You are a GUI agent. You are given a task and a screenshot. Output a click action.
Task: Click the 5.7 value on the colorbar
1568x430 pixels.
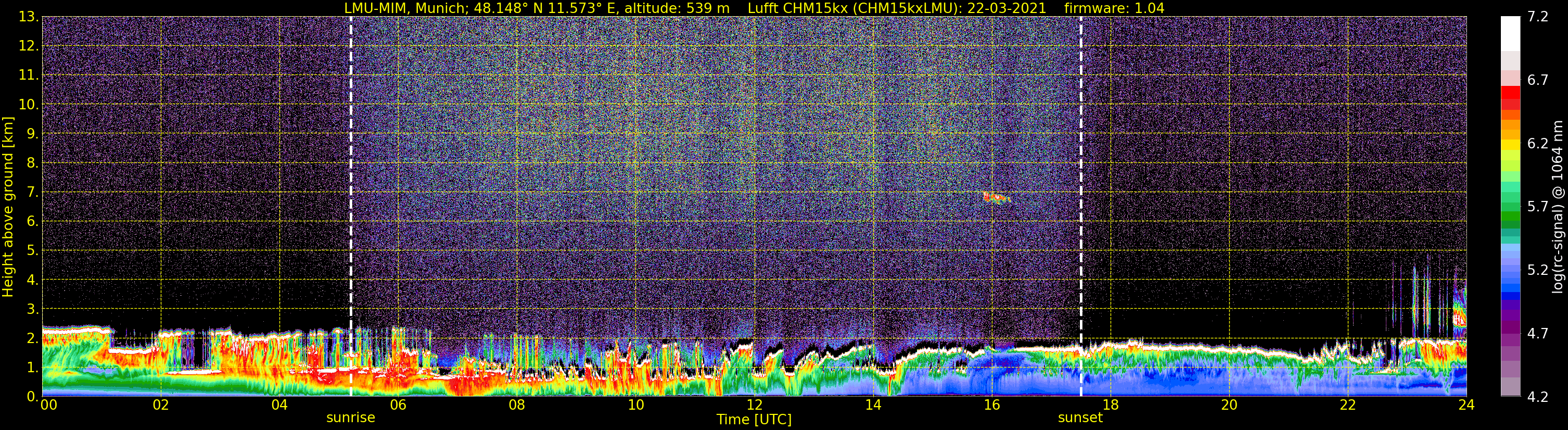1538,207
